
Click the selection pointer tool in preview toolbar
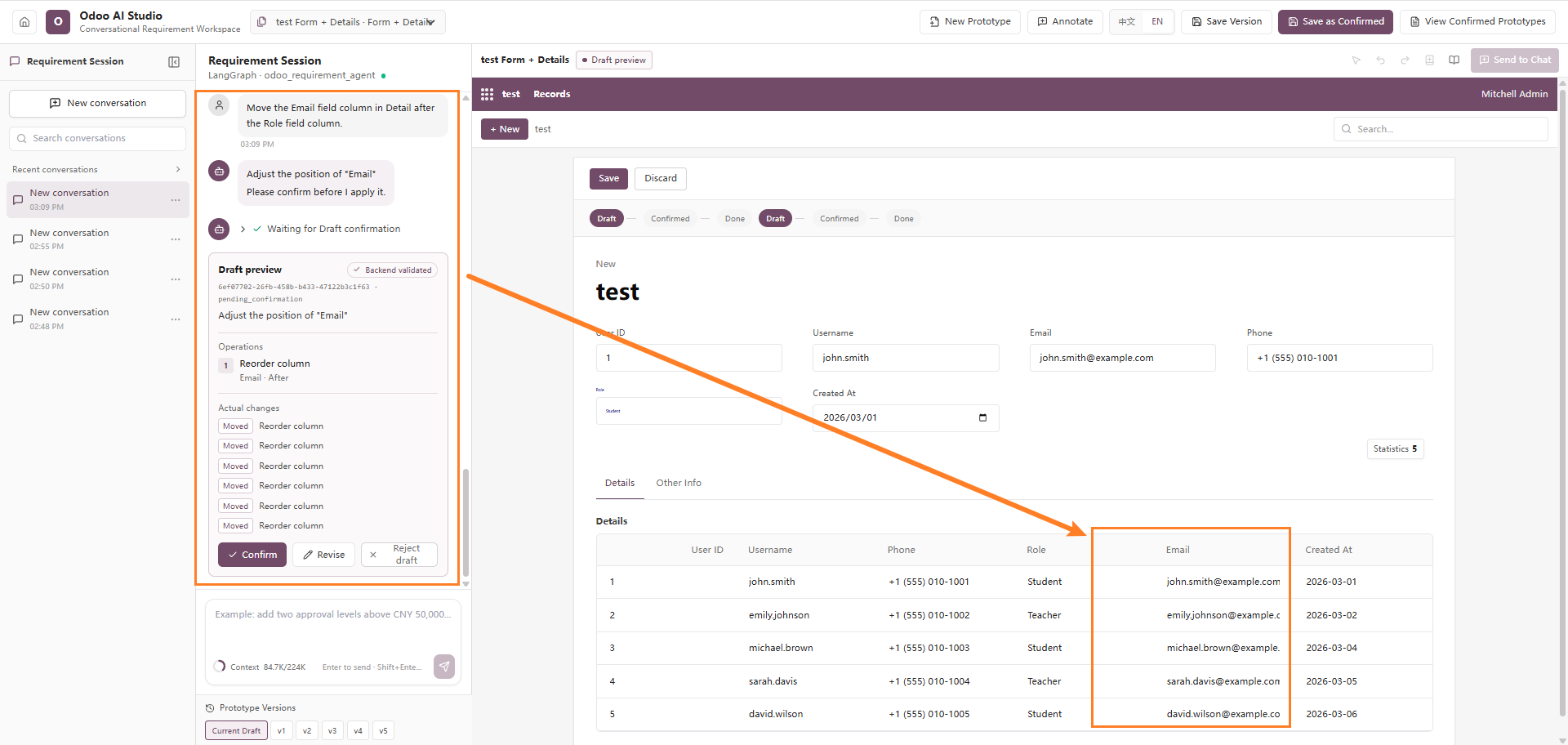click(1356, 60)
